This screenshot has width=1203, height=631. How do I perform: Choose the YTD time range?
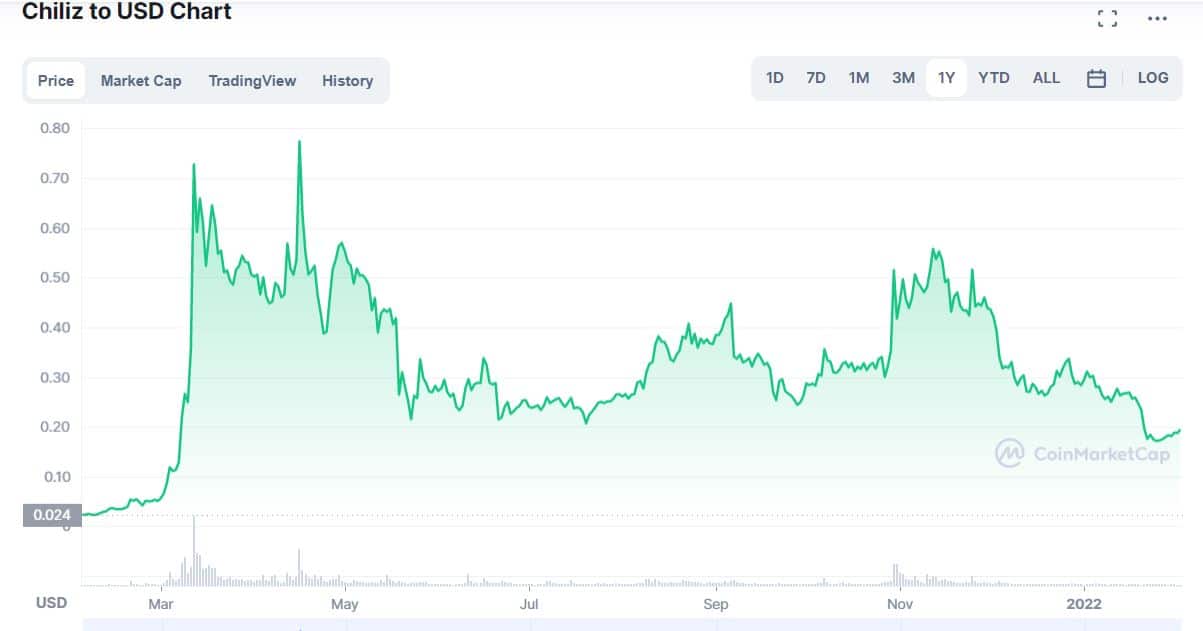tap(994, 77)
